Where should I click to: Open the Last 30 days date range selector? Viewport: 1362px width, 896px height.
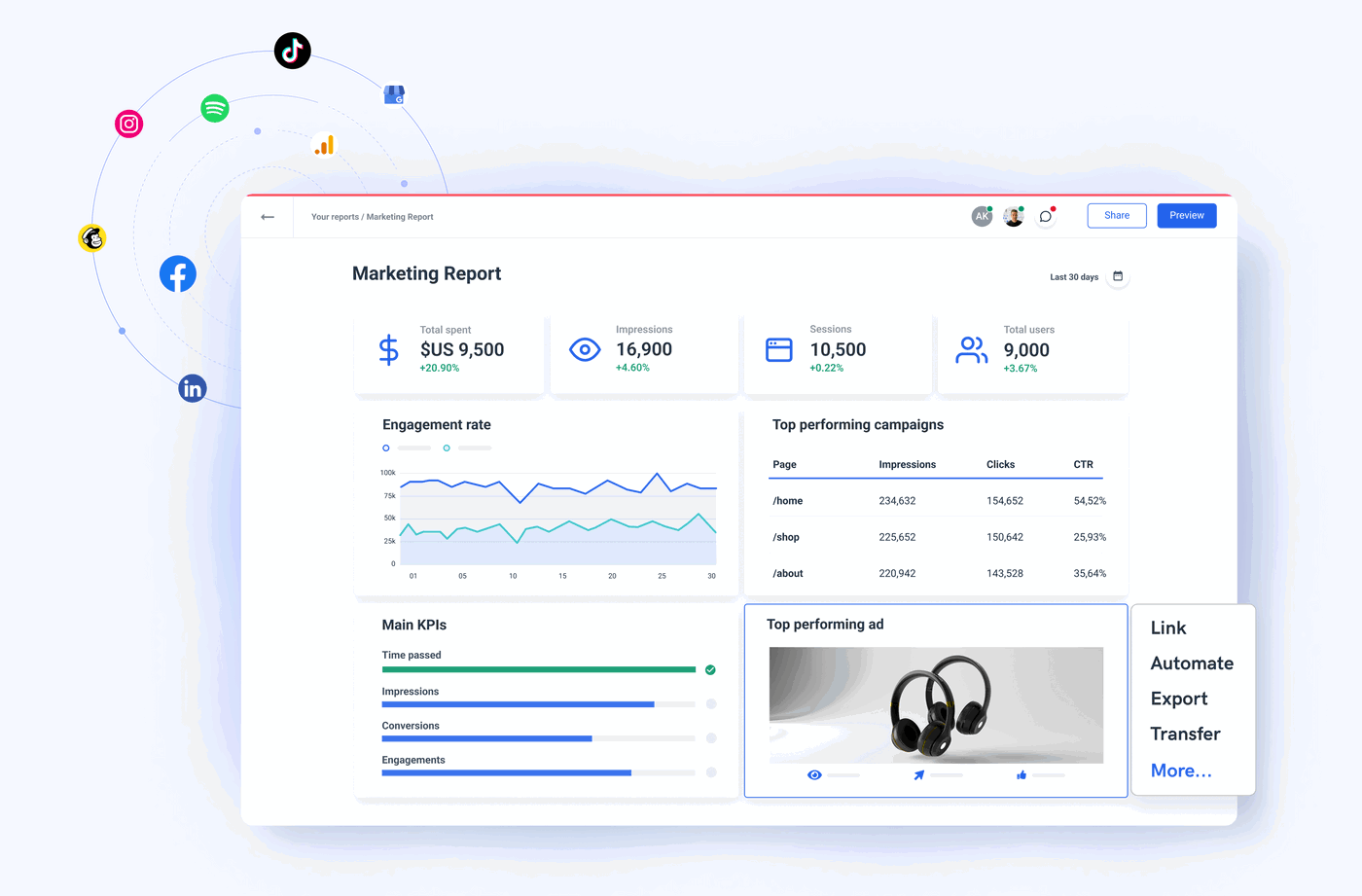click(x=1073, y=276)
